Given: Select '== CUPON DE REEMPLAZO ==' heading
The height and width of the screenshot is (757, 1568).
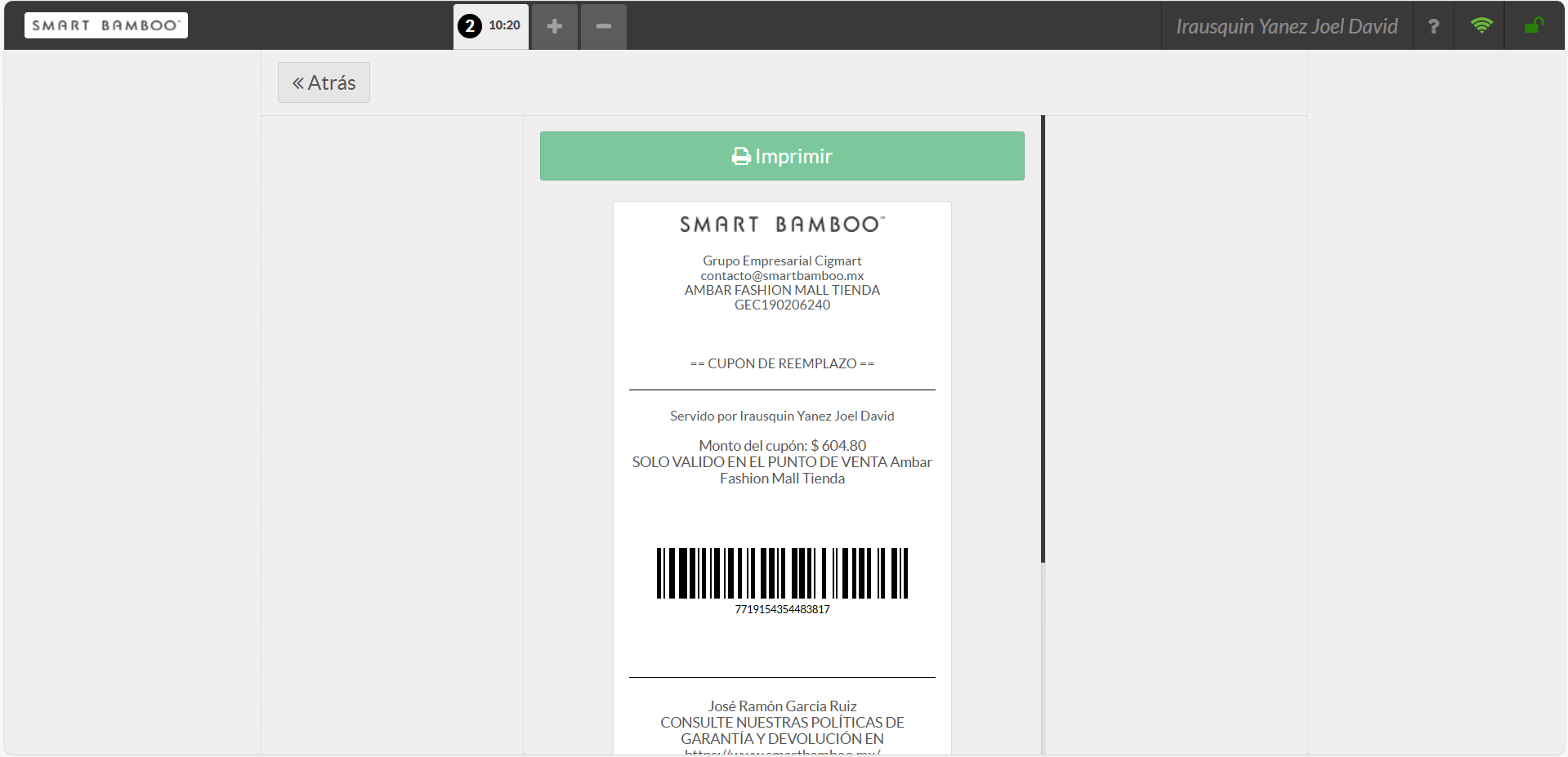Looking at the screenshot, I should pos(782,363).
